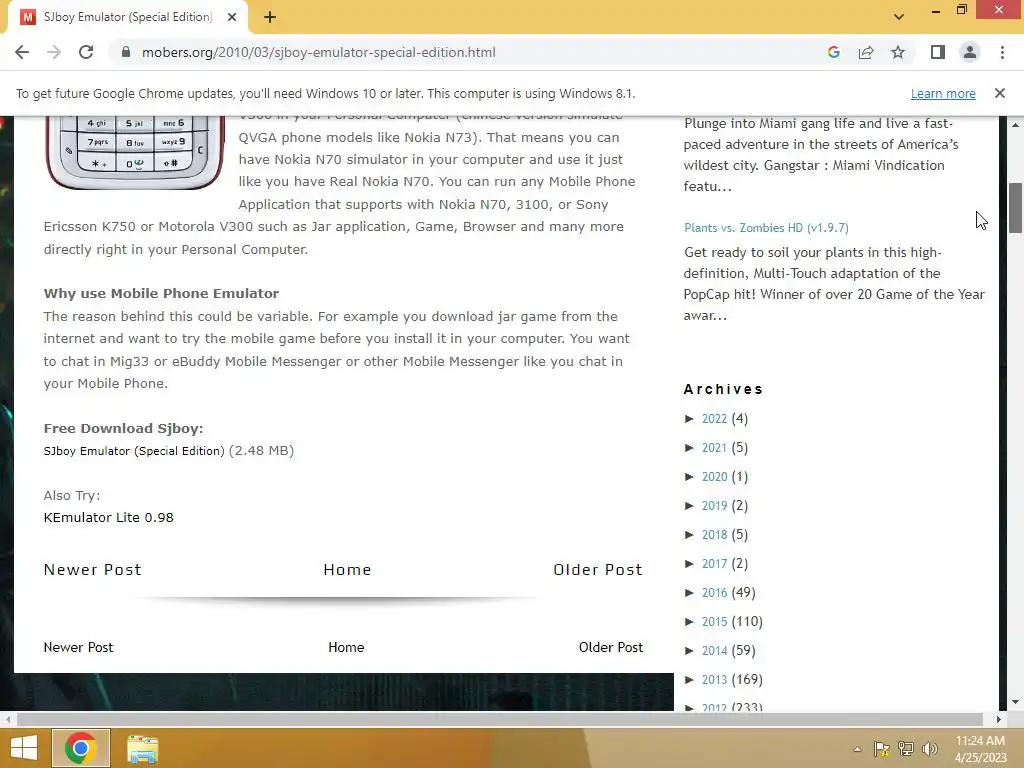
Task: Click the address bar URL
Action: 319,52
